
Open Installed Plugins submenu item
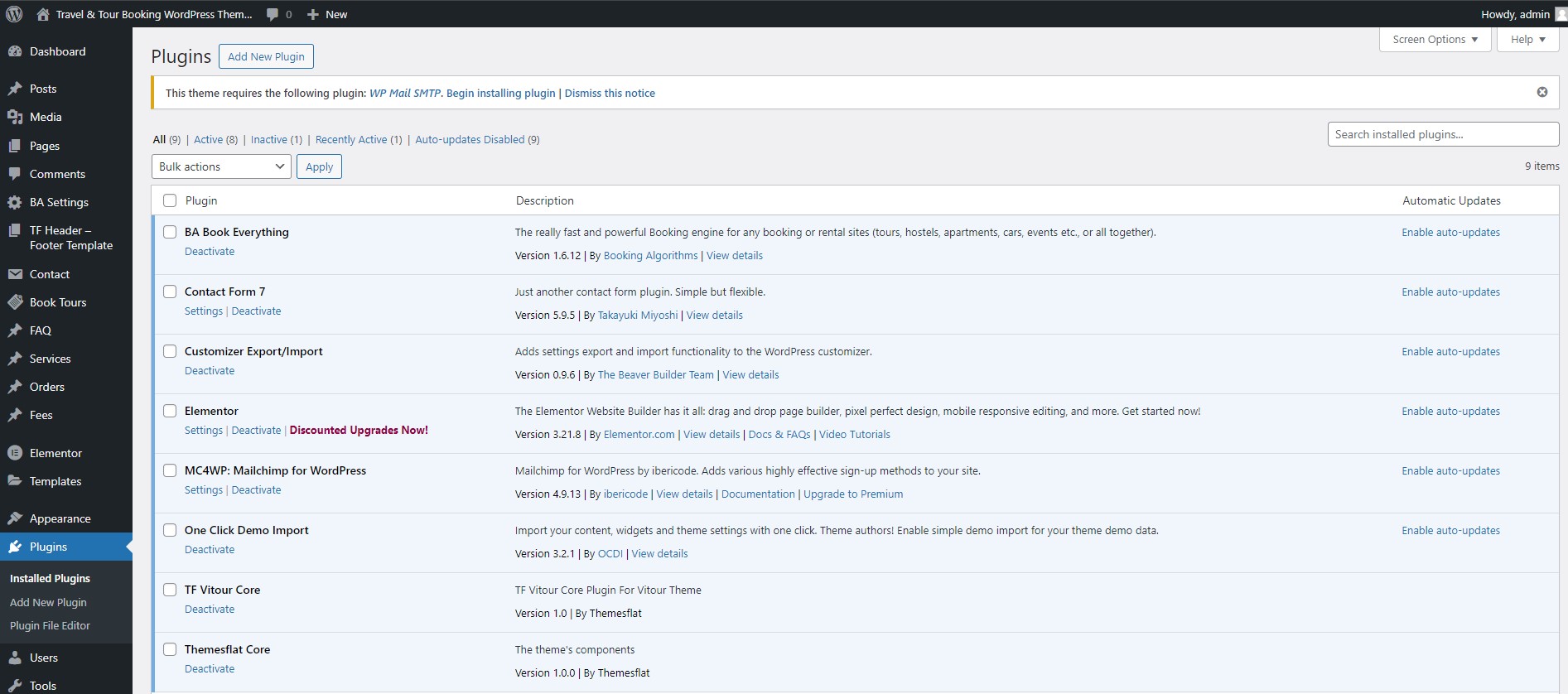[50, 578]
